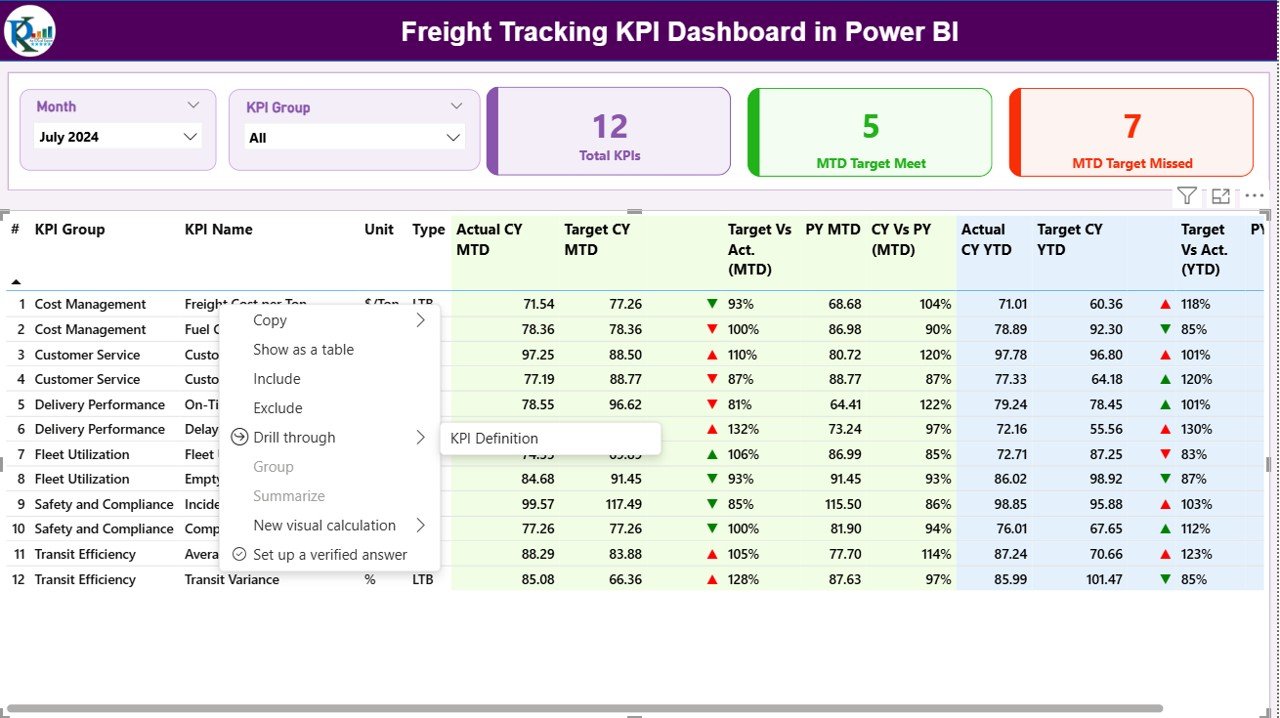Choose KPI Definition drill through option
Image resolution: width=1280 pixels, height=718 pixels.
(x=494, y=438)
